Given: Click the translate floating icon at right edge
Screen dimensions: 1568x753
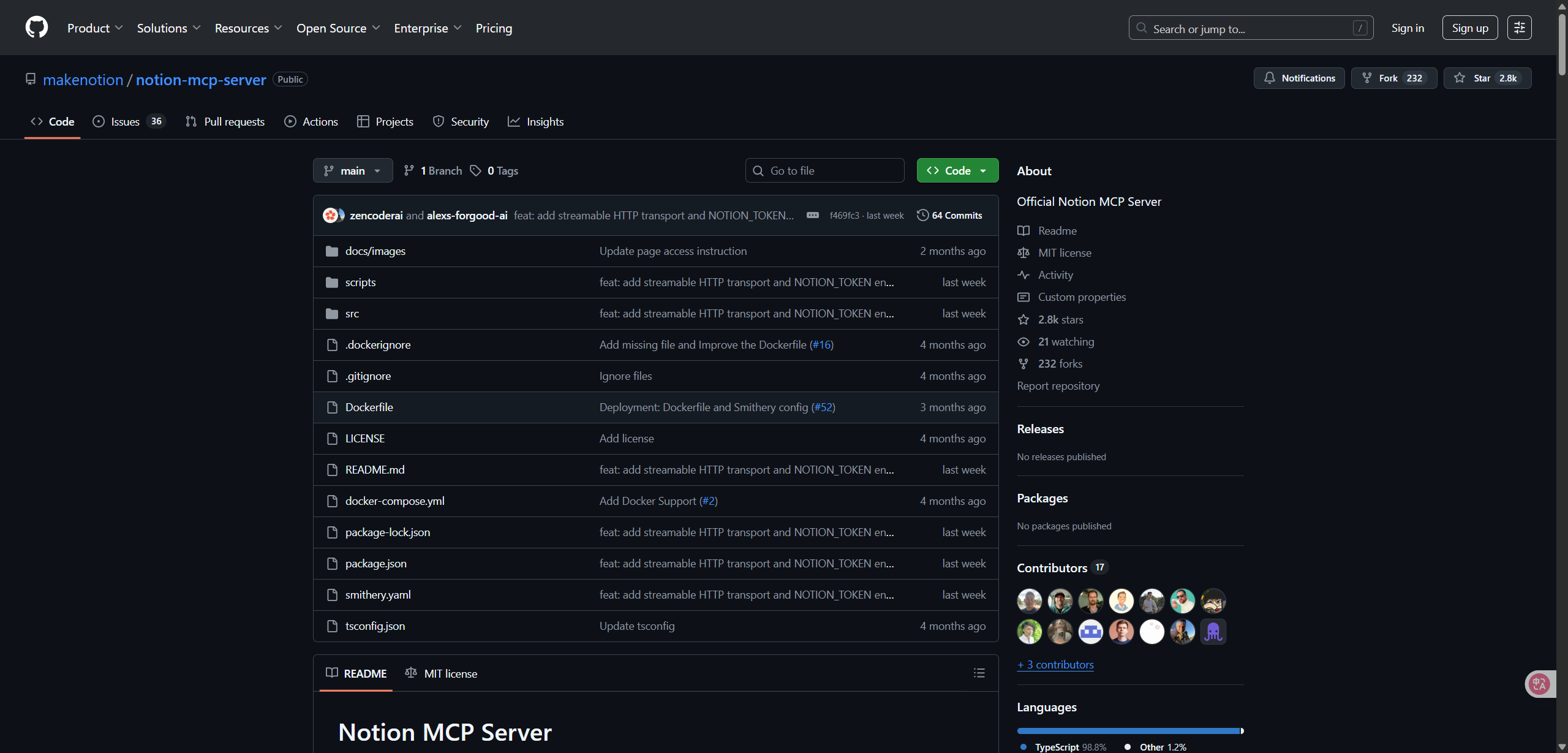Looking at the screenshot, I should (1539, 684).
